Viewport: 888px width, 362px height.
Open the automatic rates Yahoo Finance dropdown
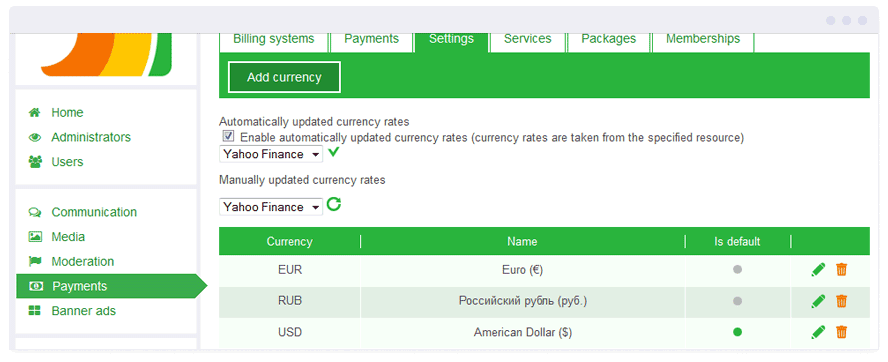pyautogui.click(x=271, y=154)
